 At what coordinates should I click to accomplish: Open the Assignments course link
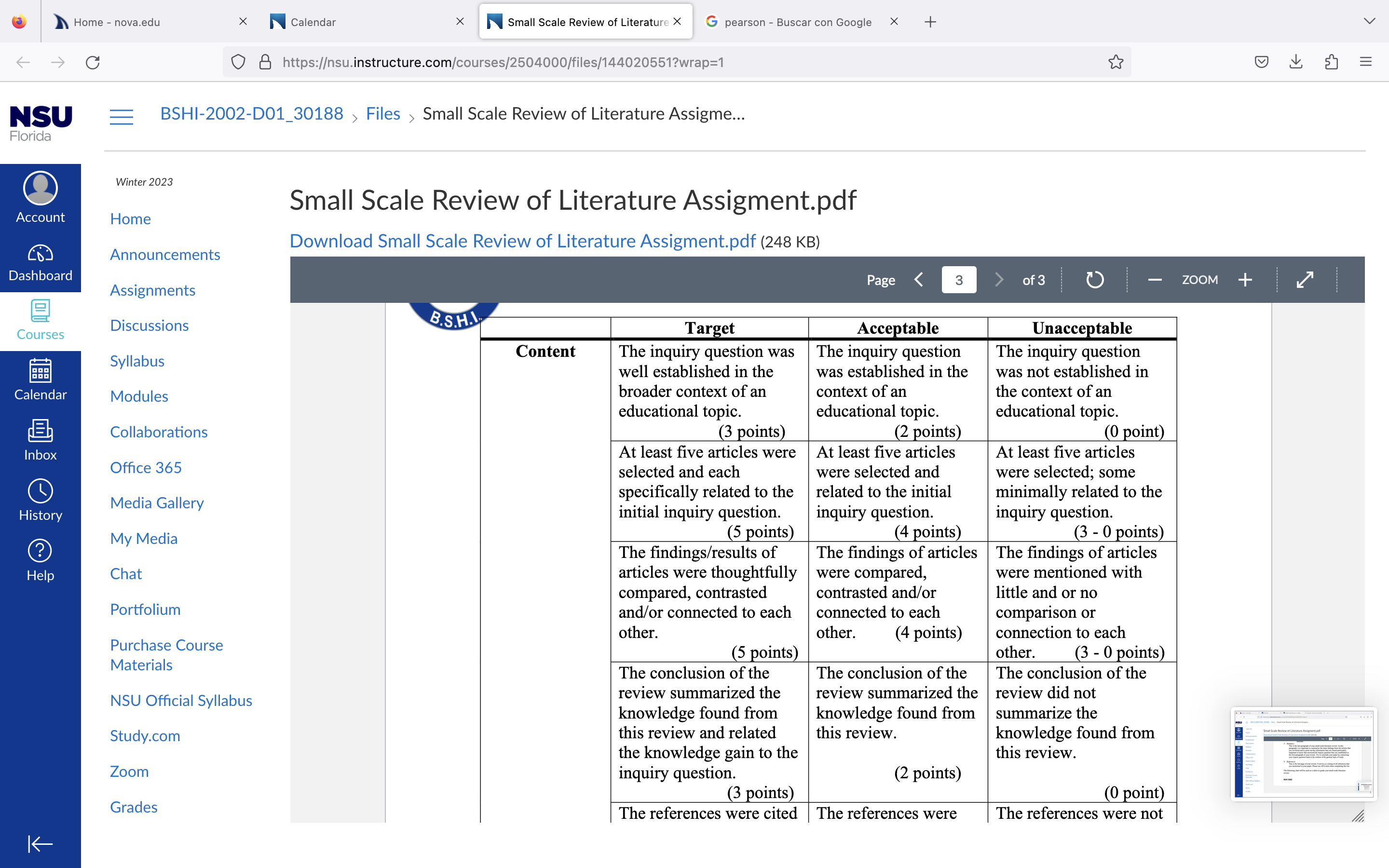153,290
